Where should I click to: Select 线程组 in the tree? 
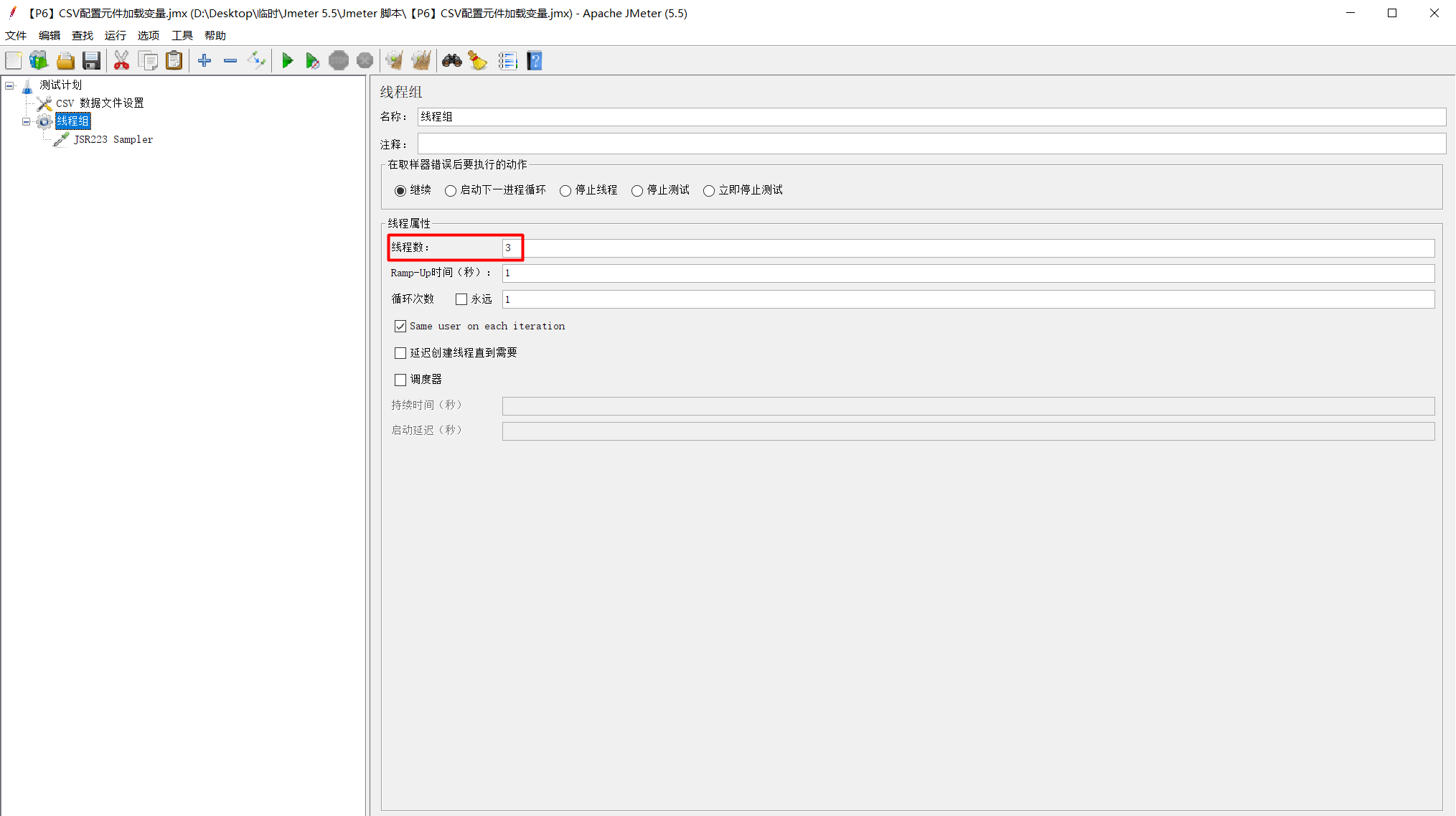point(73,121)
